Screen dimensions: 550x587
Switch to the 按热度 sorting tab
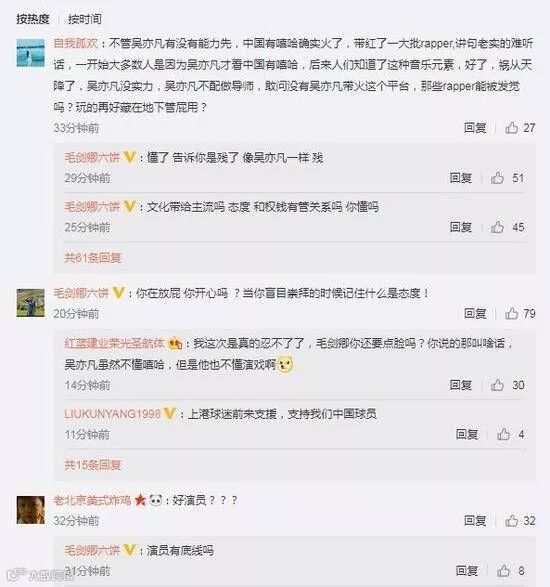coord(33,19)
